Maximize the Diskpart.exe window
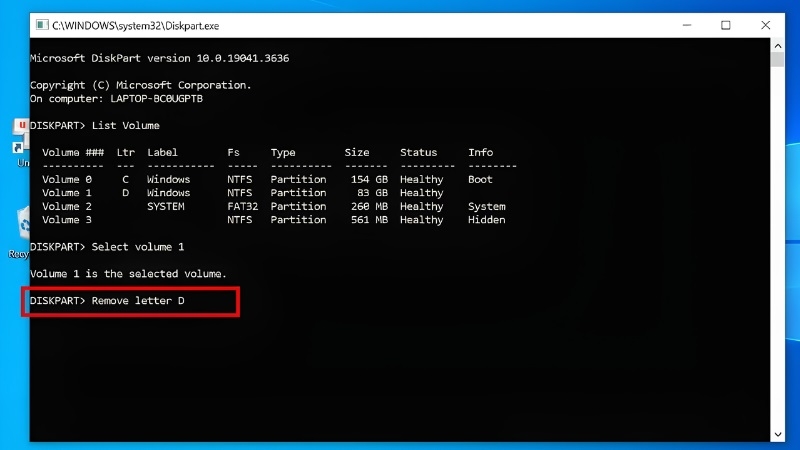The width and height of the screenshot is (800, 450). (x=726, y=25)
